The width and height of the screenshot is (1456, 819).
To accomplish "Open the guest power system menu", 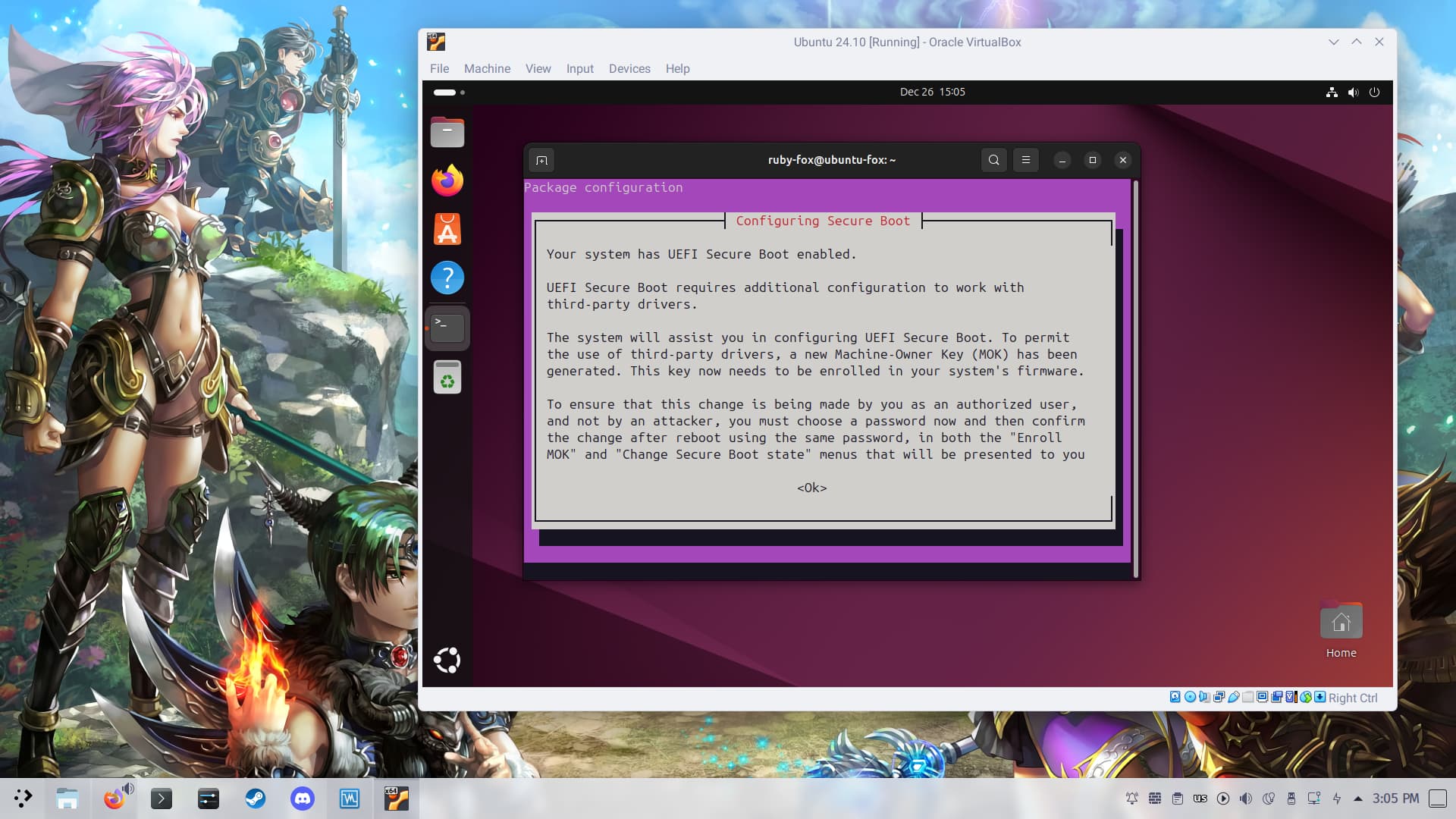I will (1374, 92).
